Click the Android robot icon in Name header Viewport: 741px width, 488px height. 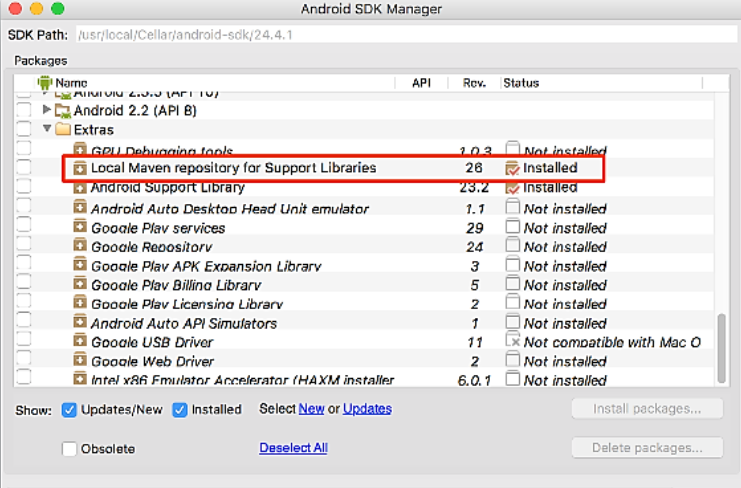click(45, 83)
